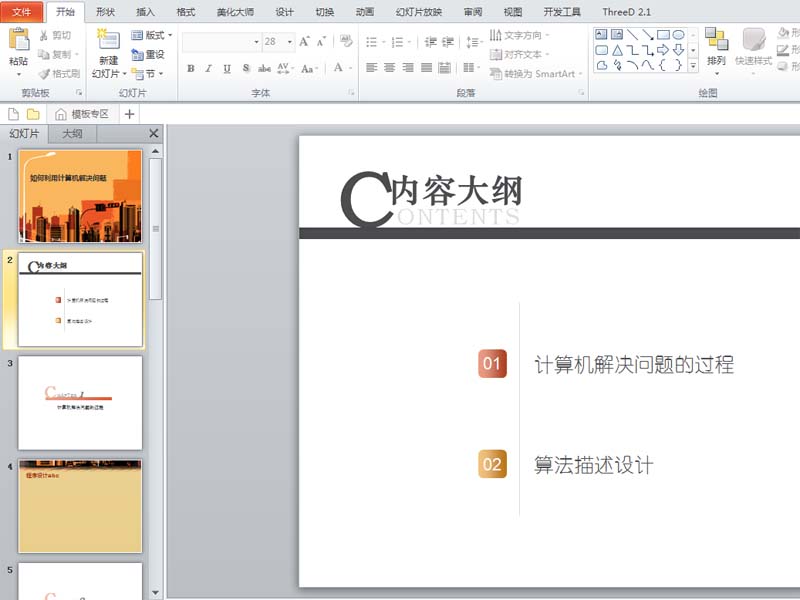
Task: Toggle underline formatting U
Action: point(227,68)
